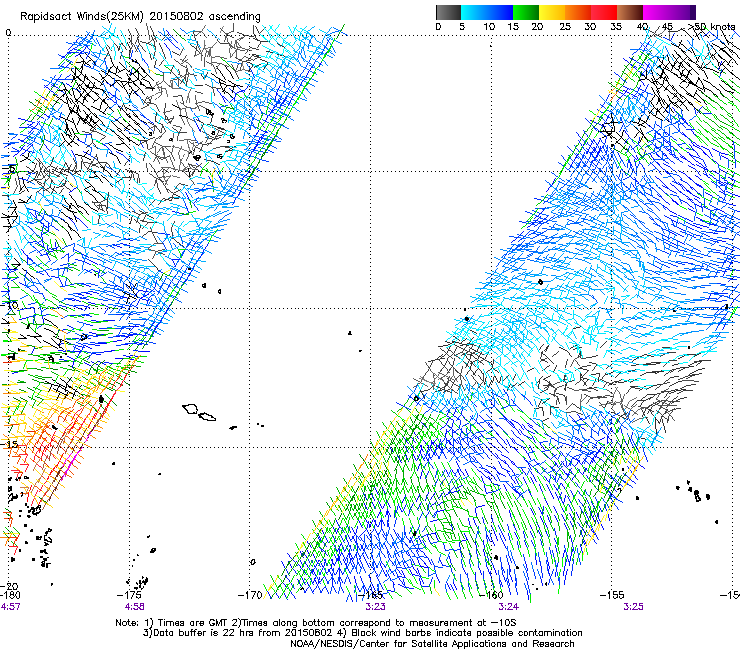Select the '25' label under the color scale

(565, 27)
